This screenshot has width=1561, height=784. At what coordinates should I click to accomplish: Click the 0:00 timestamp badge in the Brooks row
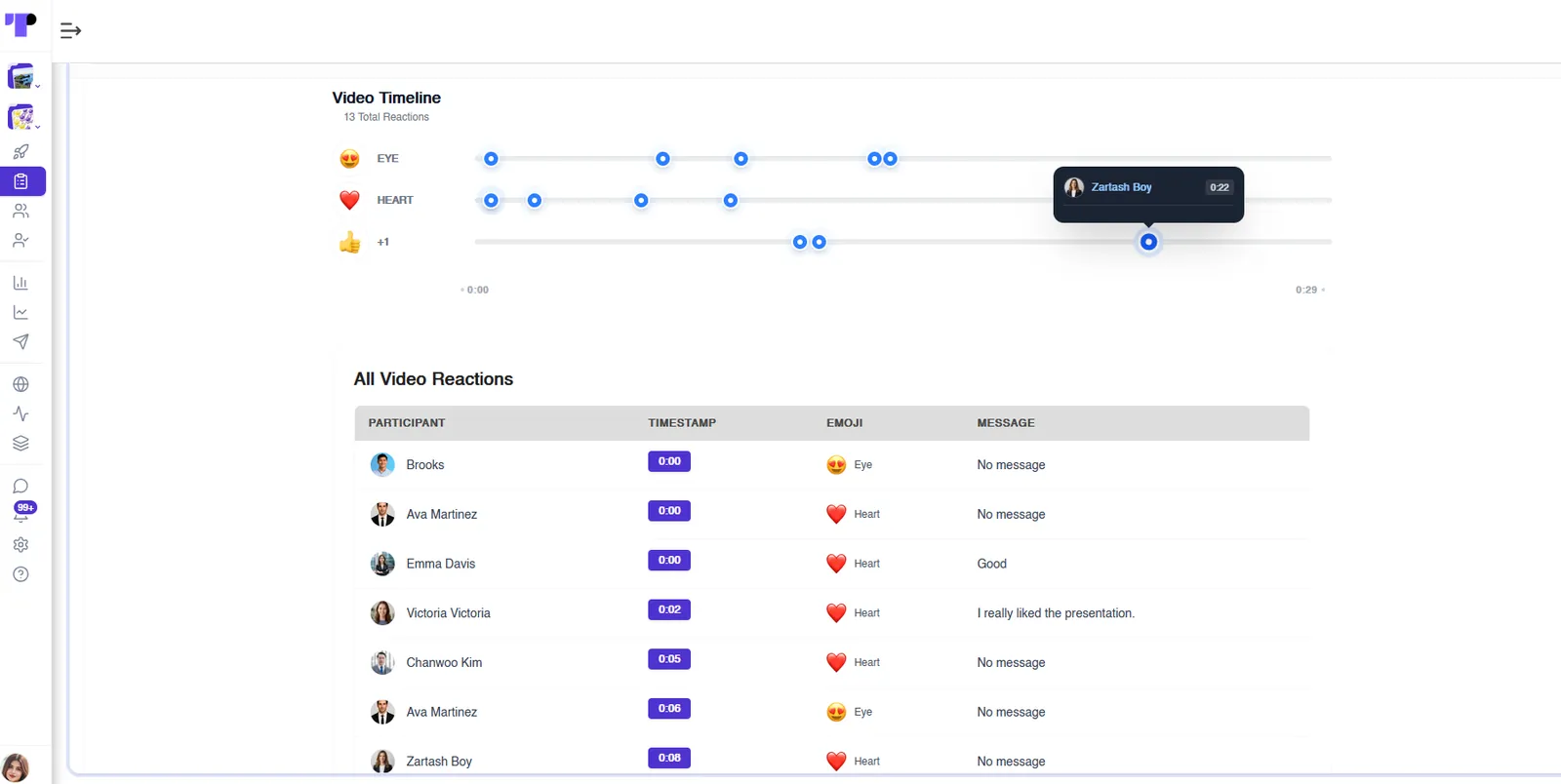[669, 461]
